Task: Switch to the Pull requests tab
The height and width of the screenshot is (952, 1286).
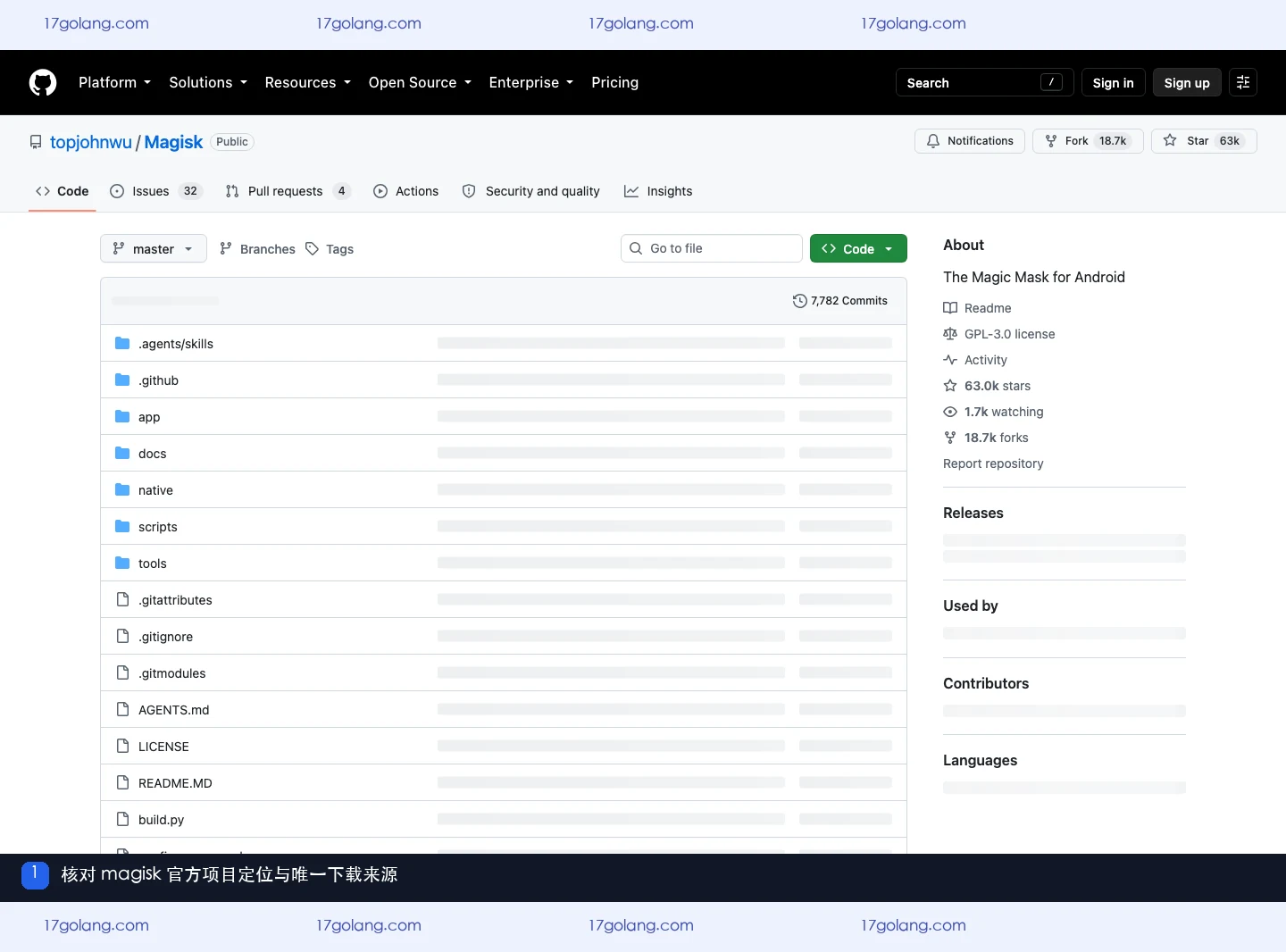Action: 288,191
